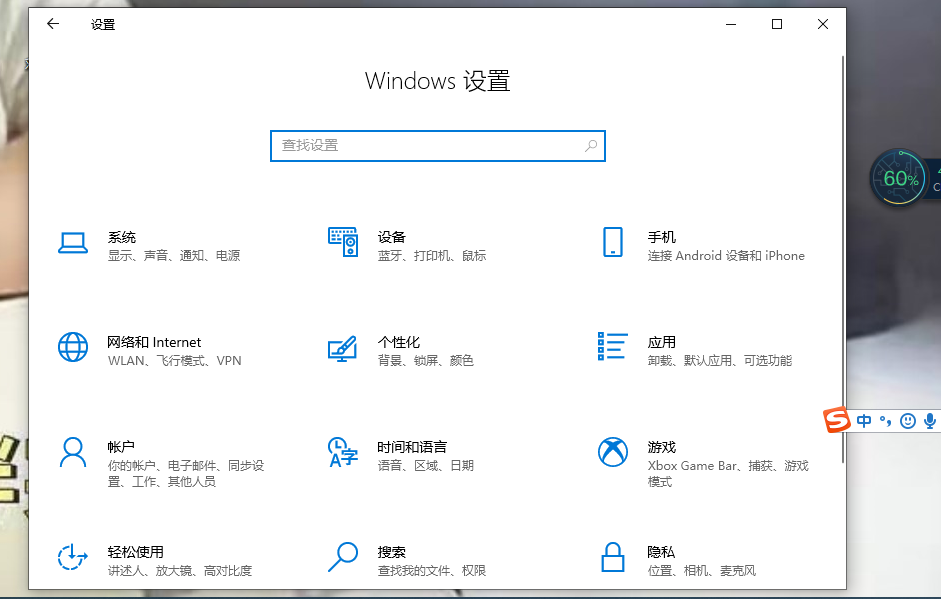Open 帐户 (Accounts) settings

73,452
